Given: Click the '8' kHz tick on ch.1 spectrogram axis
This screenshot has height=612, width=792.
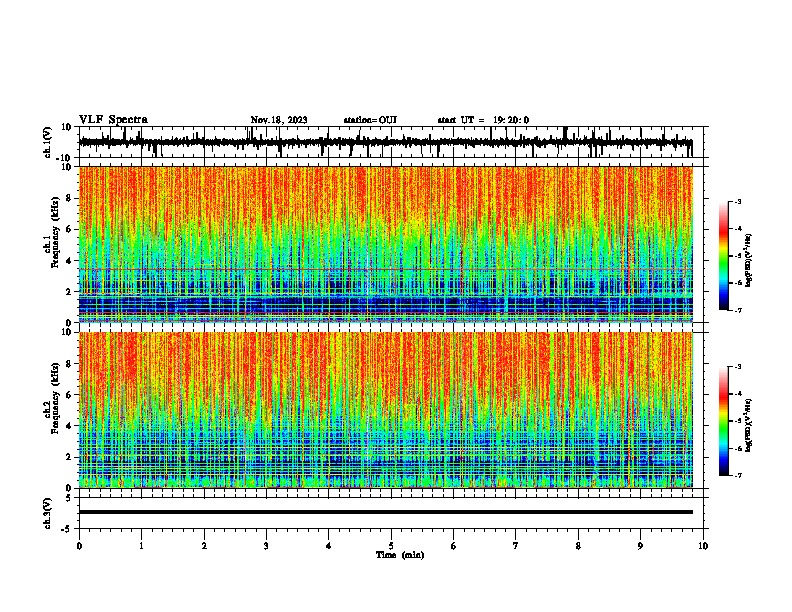Looking at the screenshot, I should click(70, 198).
